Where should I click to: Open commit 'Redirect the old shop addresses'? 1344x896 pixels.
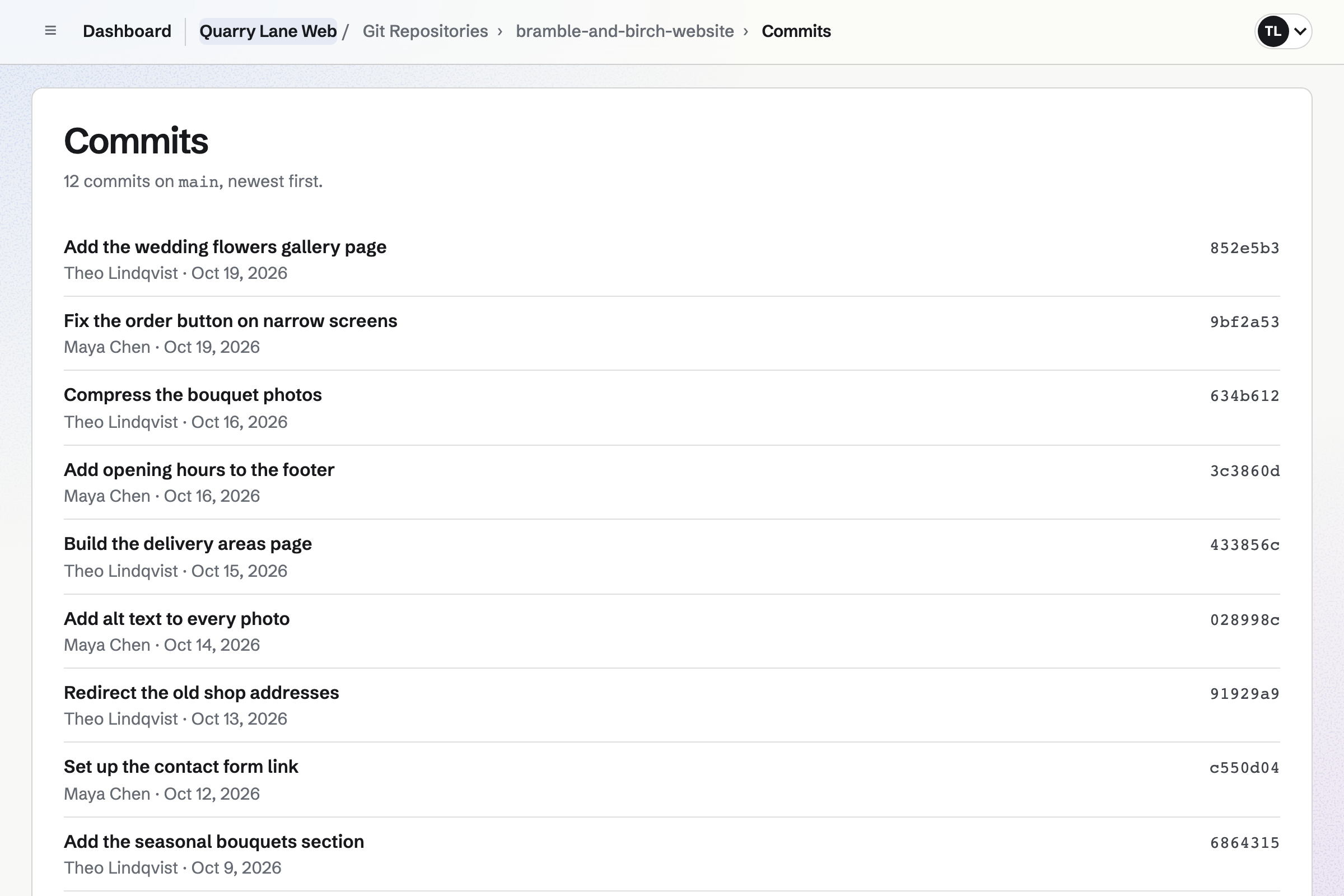(x=201, y=693)
